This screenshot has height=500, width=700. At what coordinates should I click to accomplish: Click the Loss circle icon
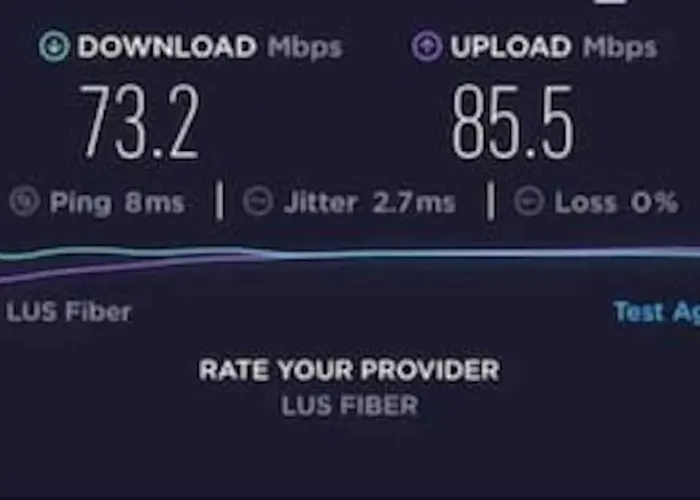point(529,201)
